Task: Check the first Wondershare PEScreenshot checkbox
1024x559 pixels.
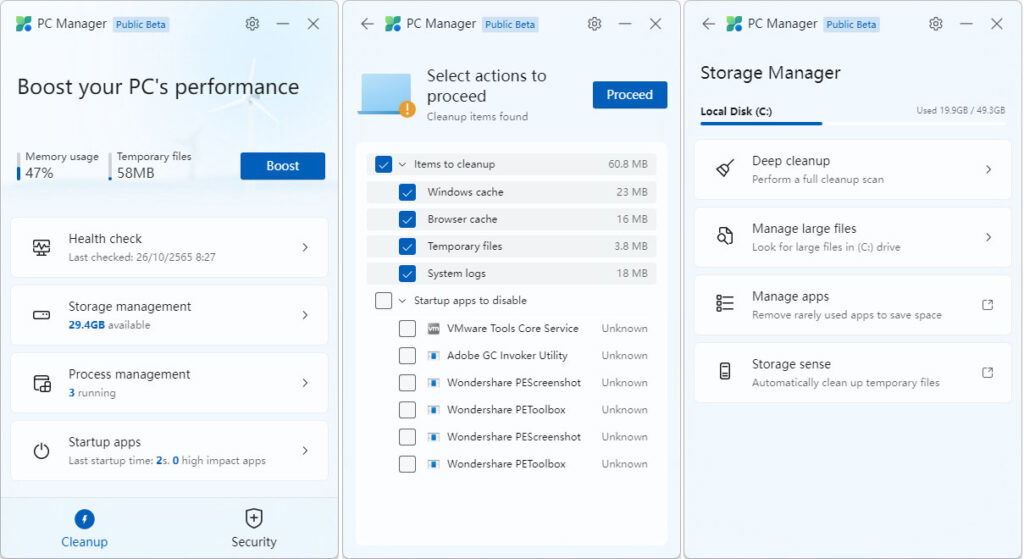Action: [407, 382]
